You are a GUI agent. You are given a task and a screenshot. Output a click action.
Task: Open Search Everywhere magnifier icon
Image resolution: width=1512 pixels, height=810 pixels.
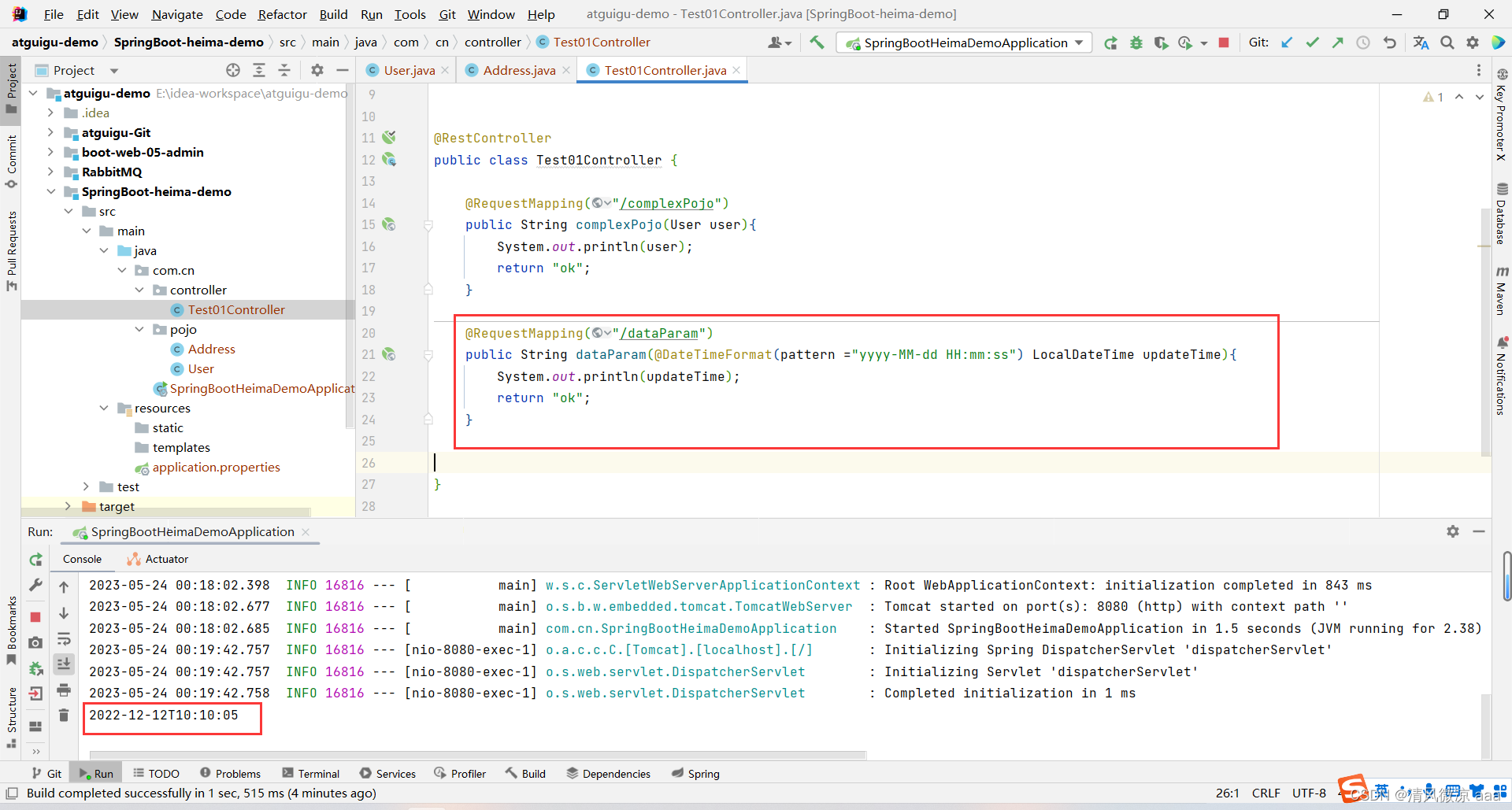pos(1447,43)
